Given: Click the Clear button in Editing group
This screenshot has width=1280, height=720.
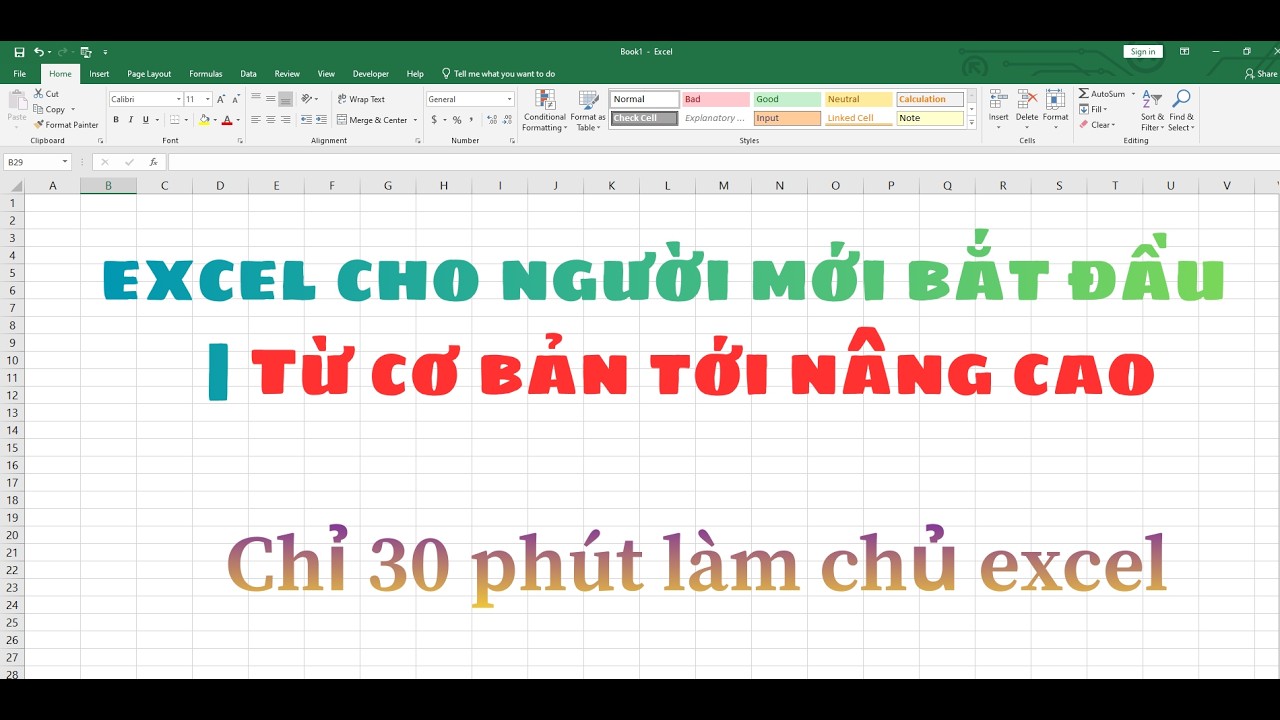Looking at the screenshot, I should 1097,125.
